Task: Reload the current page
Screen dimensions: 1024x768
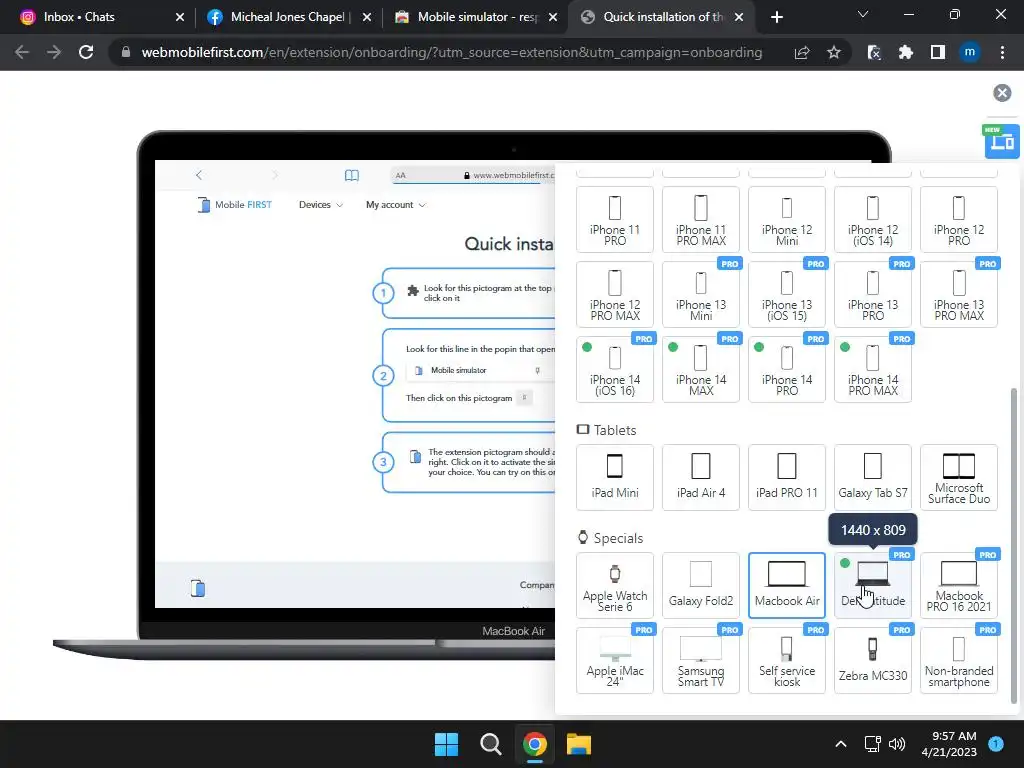Action: click(86, 52)
